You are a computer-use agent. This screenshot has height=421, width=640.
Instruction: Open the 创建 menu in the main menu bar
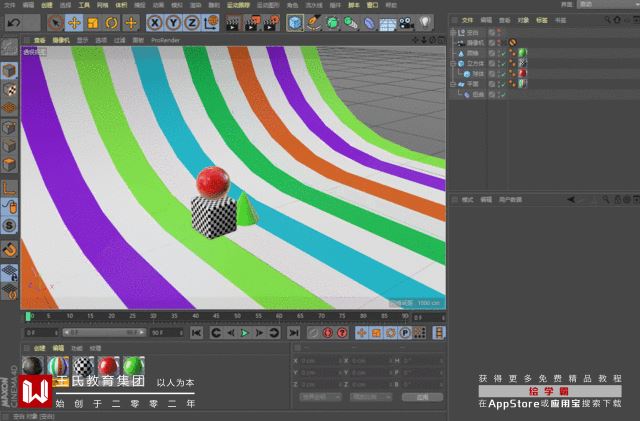coord(47,5)
